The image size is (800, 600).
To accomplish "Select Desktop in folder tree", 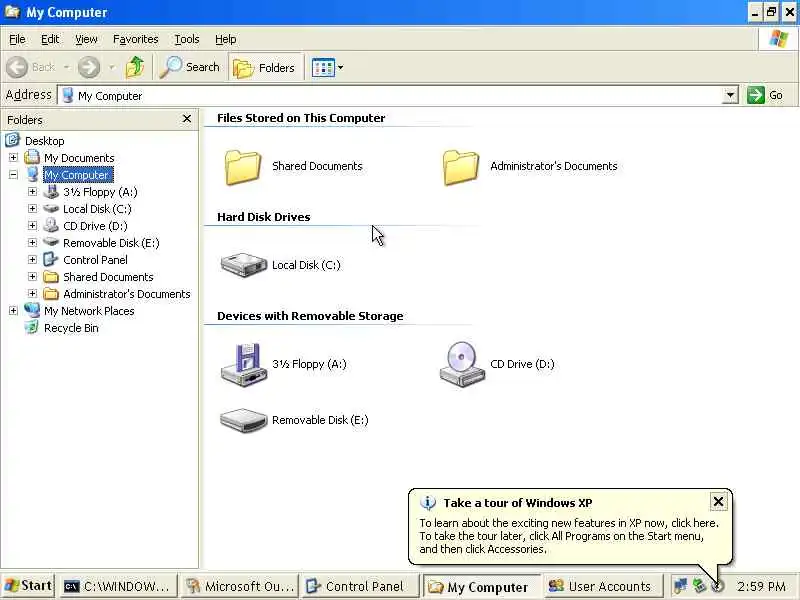I will tap(44, 141).
